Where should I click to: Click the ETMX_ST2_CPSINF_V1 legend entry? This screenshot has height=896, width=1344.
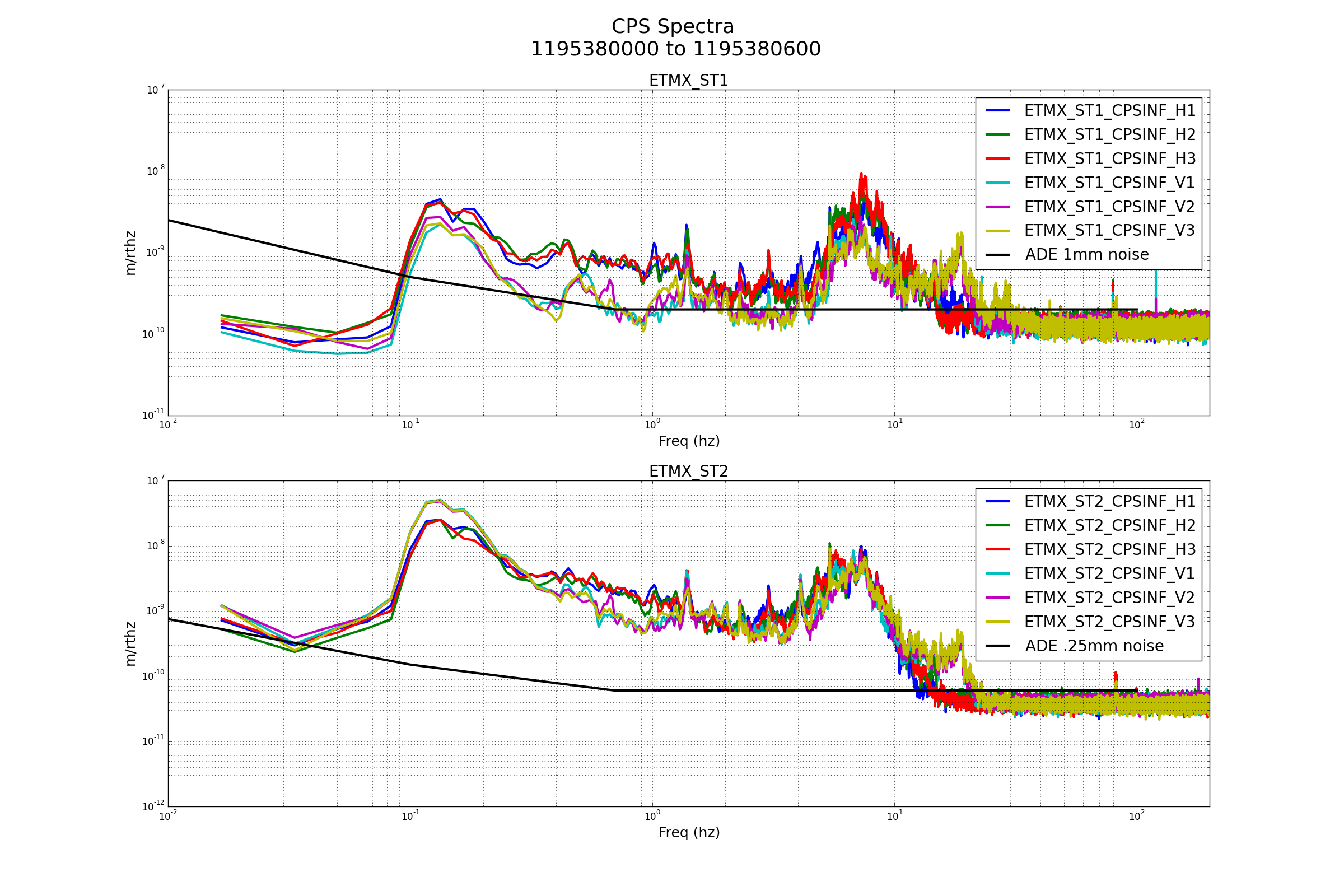pos(1109,573)
